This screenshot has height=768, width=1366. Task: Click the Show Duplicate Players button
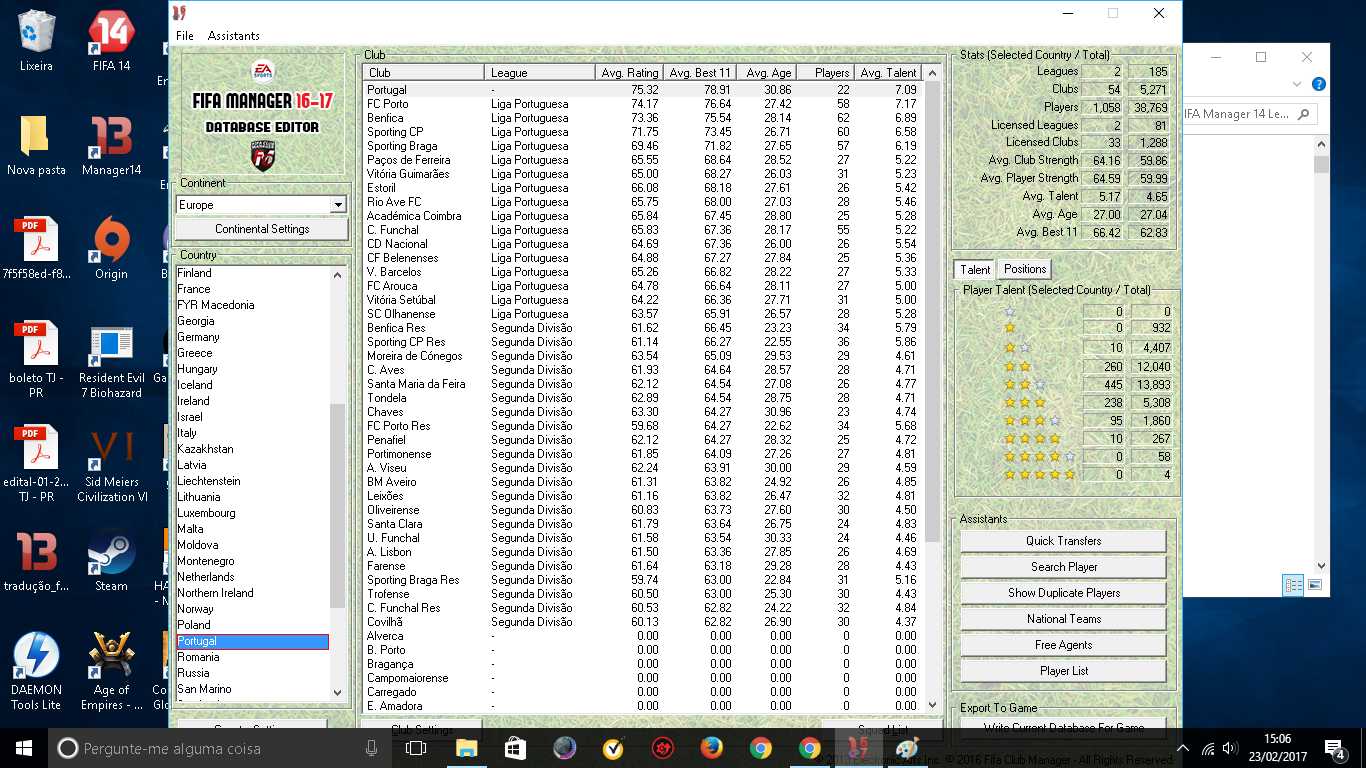click(1063, 593)
